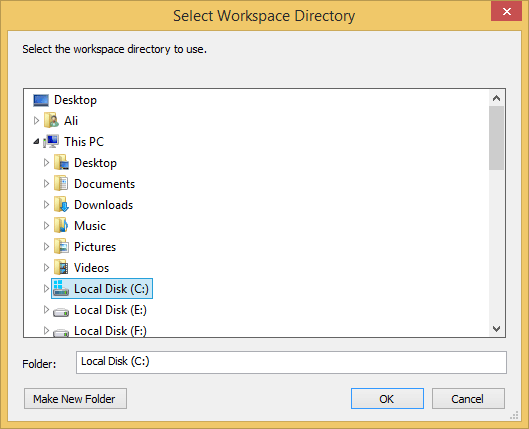Click the Documents folder icon
The width and height of the screenshot is (529, 429).
61,183
